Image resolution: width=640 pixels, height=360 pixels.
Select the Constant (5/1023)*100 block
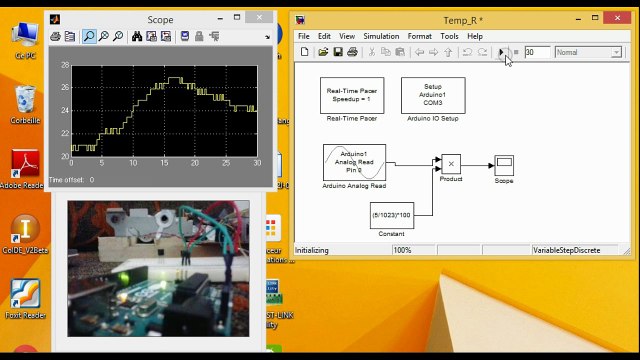point(392,215)
